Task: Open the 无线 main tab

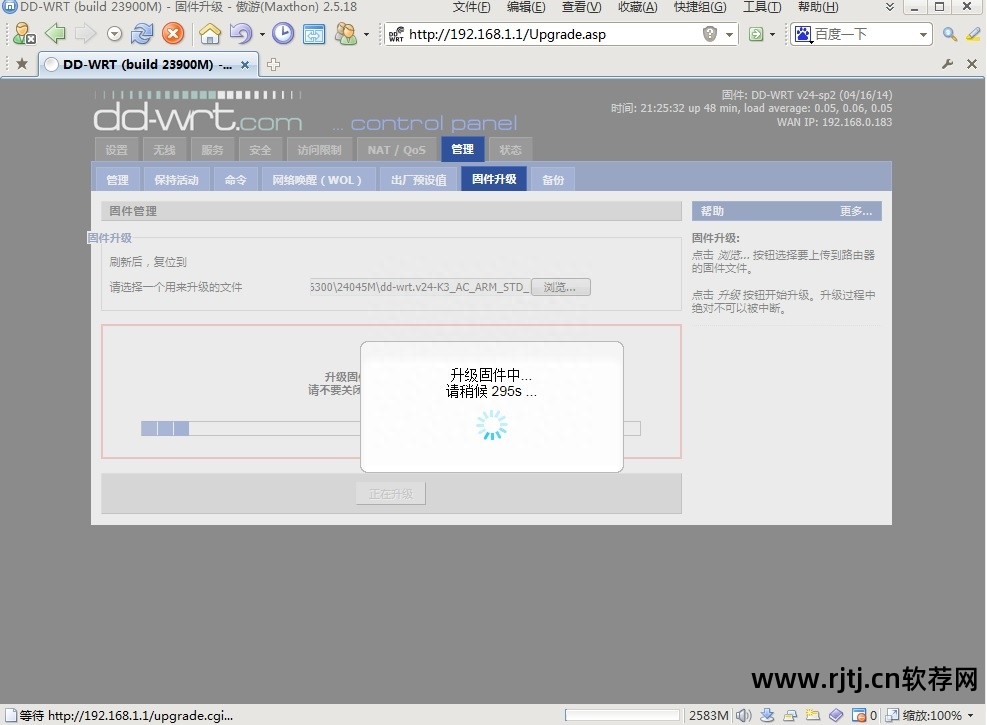Action: click(x=164, y=150)
